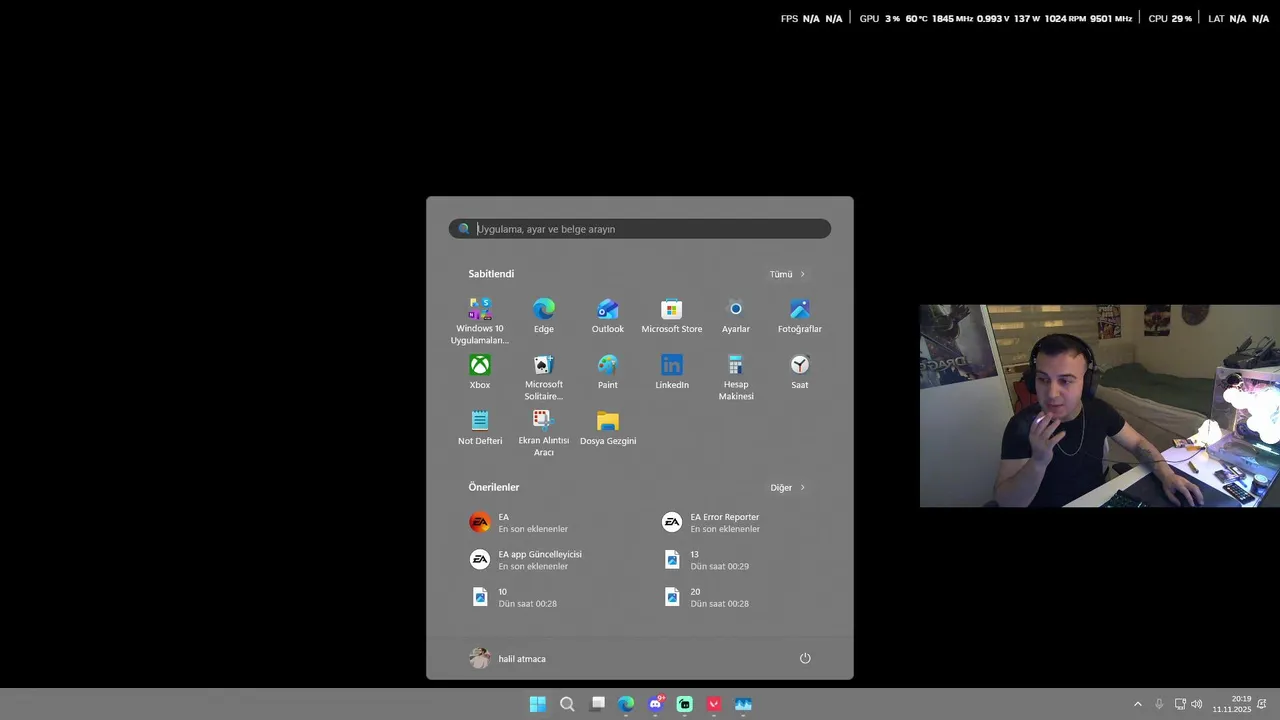Image resolution: width=1280 pixels, height=720 pixels.
Task: Open the notification center icon
Action: [x=1264, y=704]
